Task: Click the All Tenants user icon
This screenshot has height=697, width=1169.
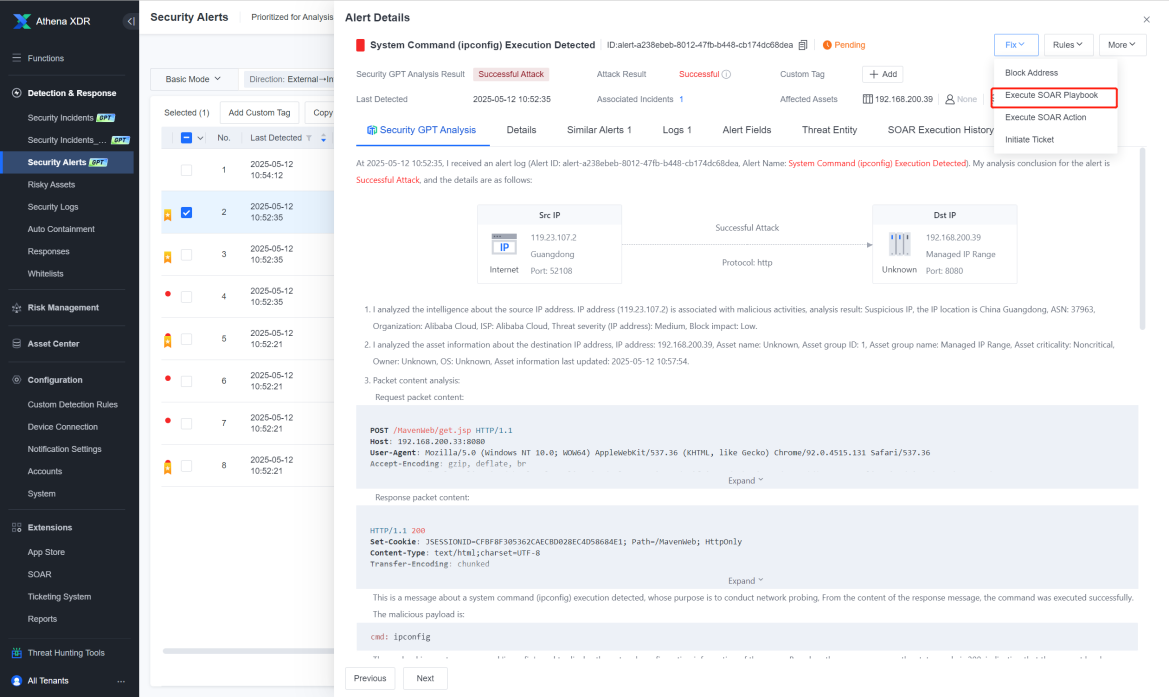Action: (16, 681)
